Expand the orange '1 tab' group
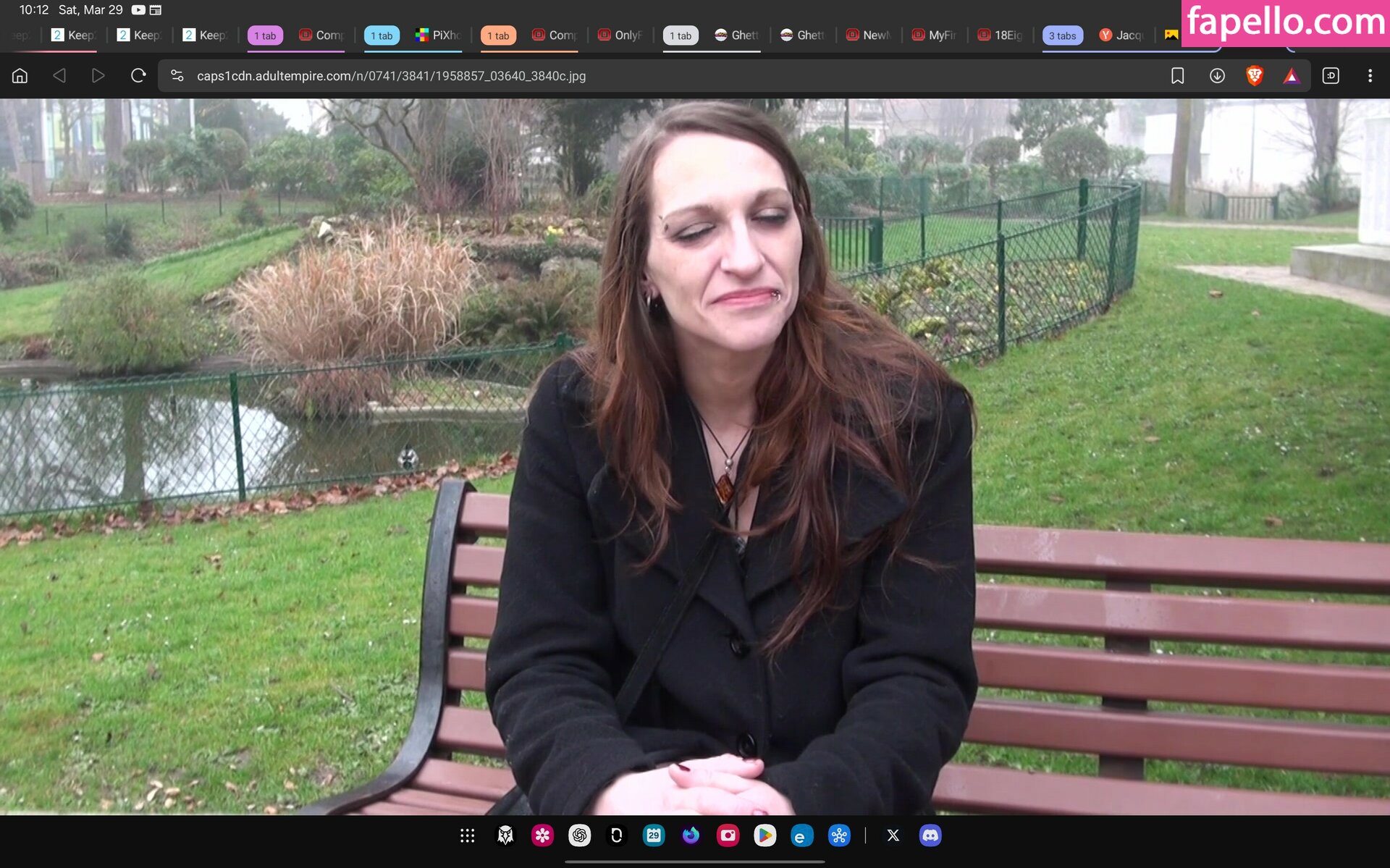This screenshot has width=1390, height=868. pyautogui.click(x=498, y=35)
